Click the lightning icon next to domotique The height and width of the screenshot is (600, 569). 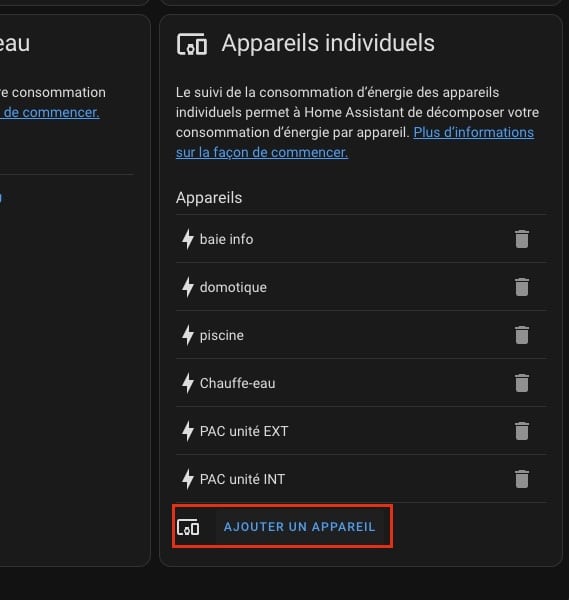point(187,287)
